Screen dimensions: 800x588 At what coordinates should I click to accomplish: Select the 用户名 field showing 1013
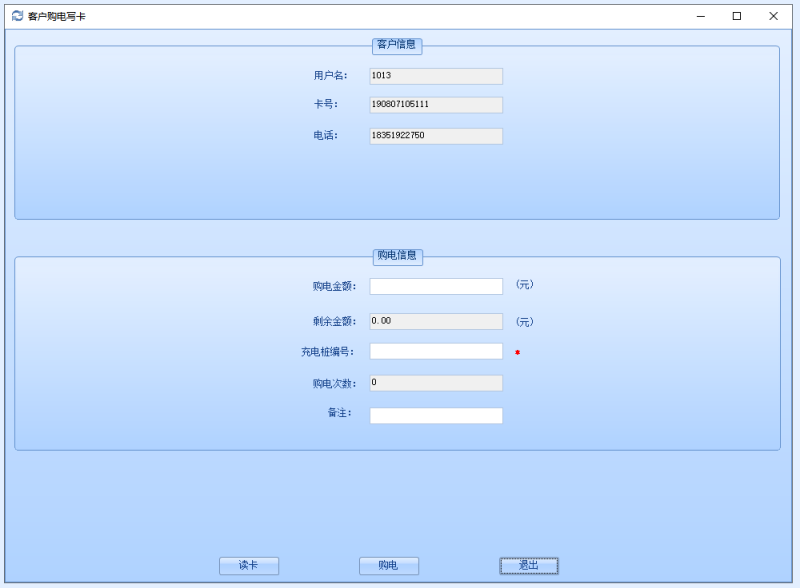click(436, 76)
